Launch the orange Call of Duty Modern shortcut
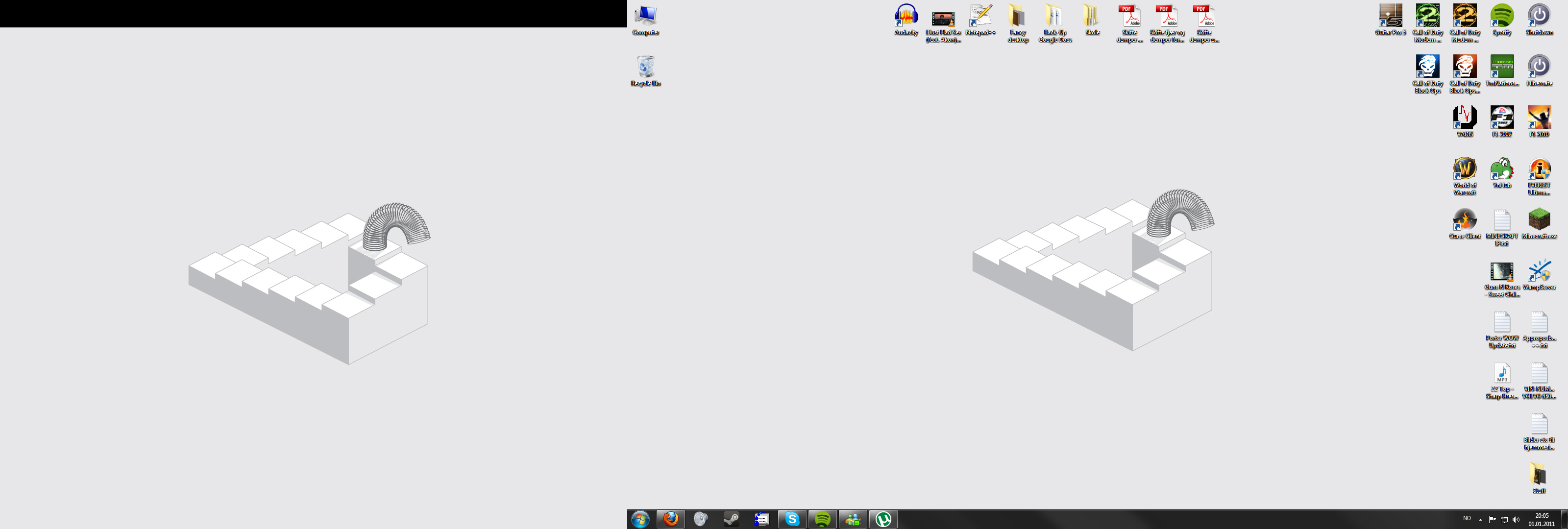Viewport: 1568px width, 529px height. click(1465, 24)
